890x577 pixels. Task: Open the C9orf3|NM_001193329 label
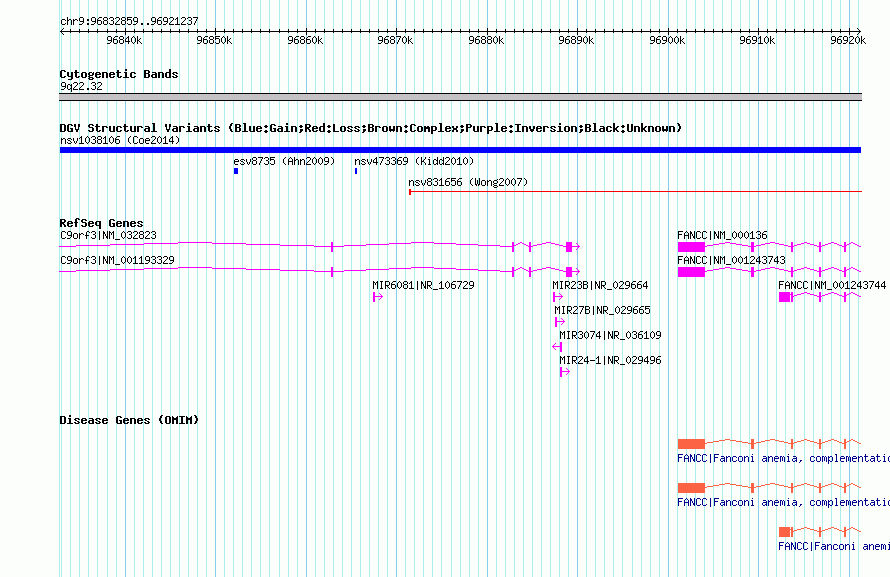pos(117,260)
